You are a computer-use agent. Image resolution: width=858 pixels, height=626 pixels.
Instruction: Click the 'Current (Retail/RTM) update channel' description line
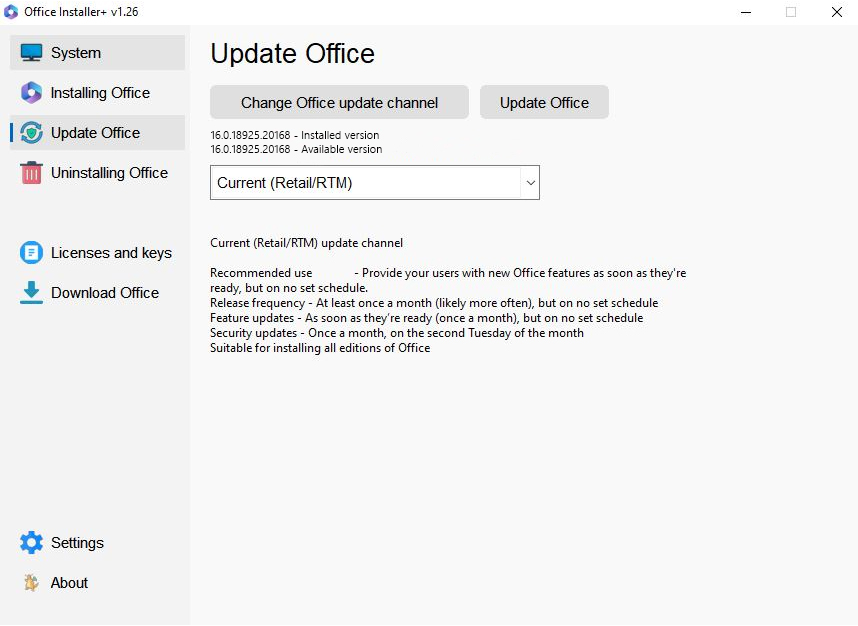pos(306,243)
